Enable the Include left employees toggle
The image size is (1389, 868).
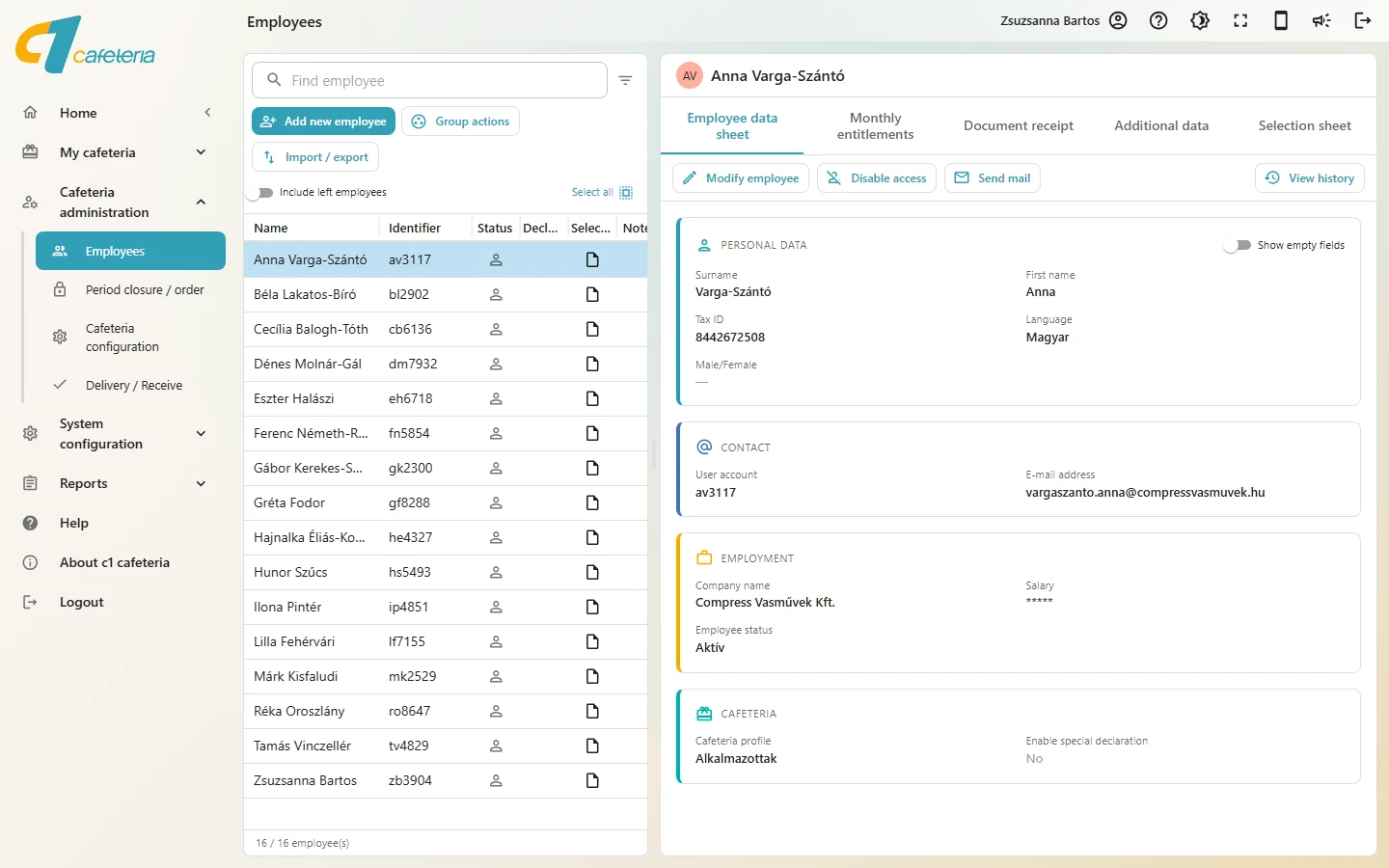click(x=259, y=193)
